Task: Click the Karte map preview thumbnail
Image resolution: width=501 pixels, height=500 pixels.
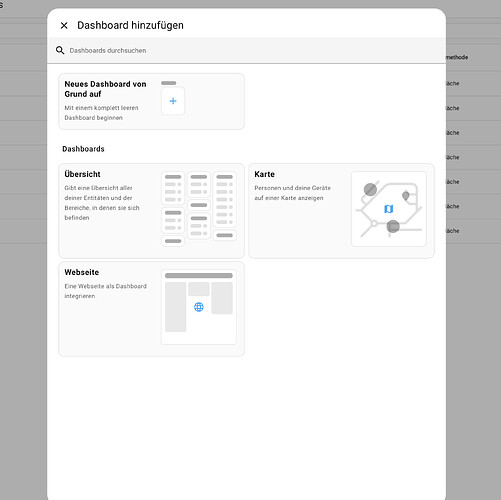Action: [x=389, y=209]
